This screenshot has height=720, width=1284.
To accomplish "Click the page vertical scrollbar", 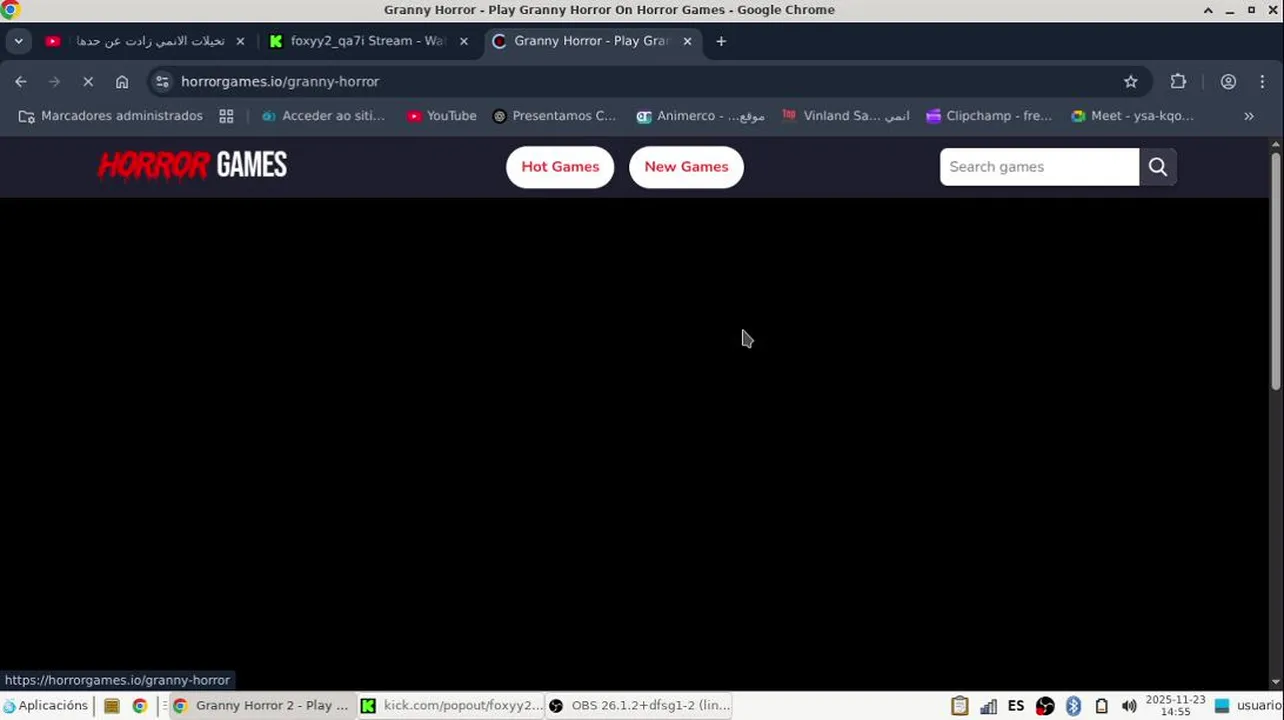I will (x=1276, y=270).
